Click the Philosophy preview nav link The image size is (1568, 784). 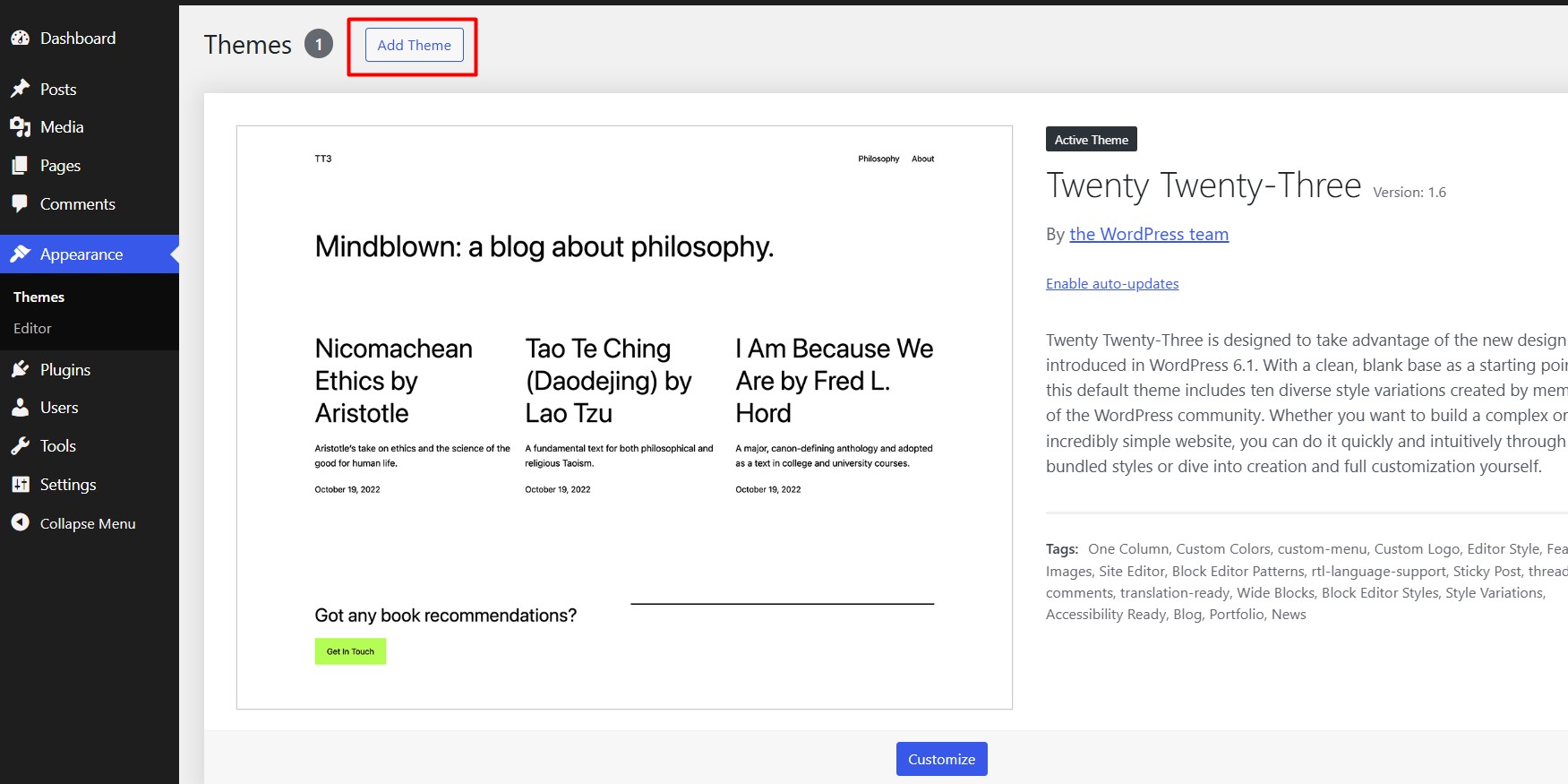(x=878, y=159)
